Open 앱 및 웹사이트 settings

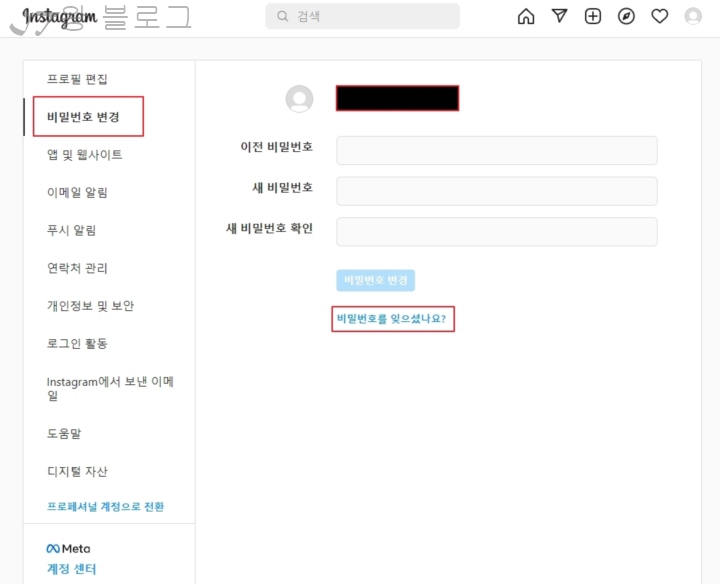click(x=84, y=155)
